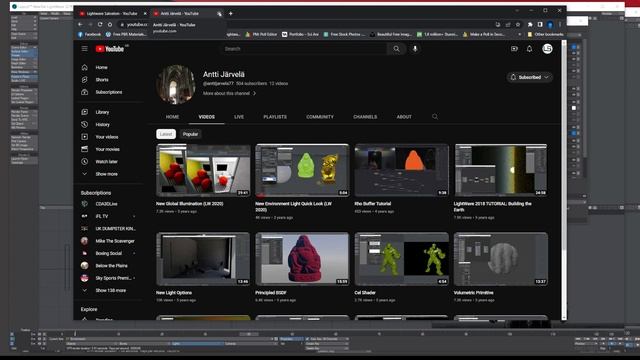640x360 pixels.
Task: Switch to the ABOUT tab
Action: tap(404, 117)
